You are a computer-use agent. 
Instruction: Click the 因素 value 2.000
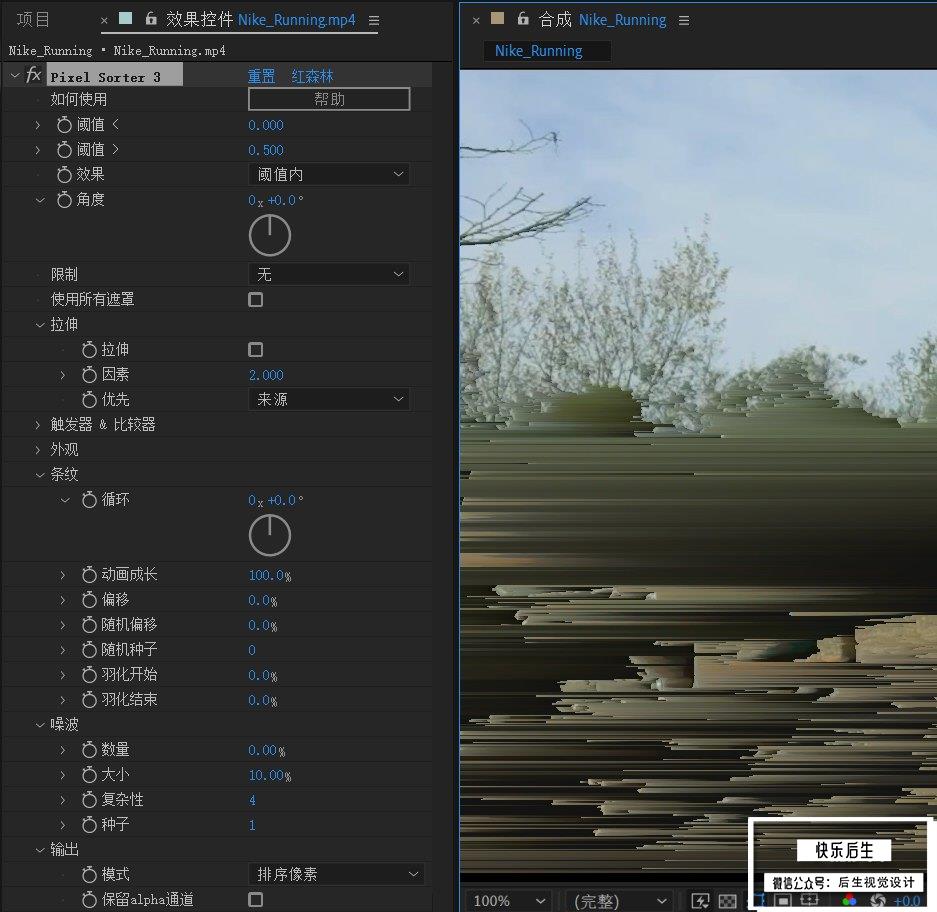pyautogui.click(x=266, y=375)
